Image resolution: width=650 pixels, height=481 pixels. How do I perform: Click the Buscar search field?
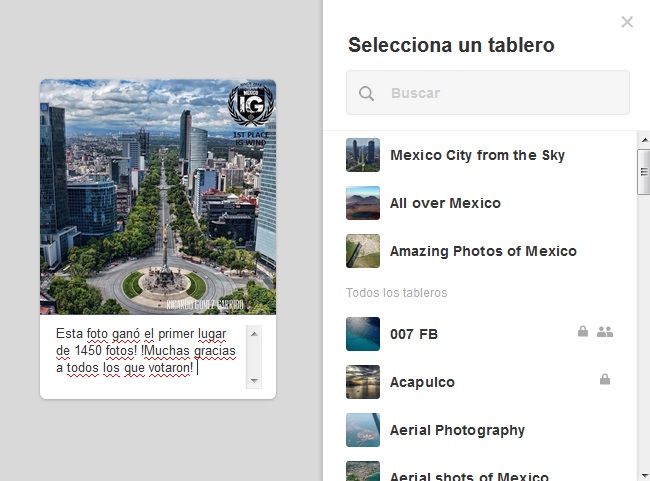[488, 92]
